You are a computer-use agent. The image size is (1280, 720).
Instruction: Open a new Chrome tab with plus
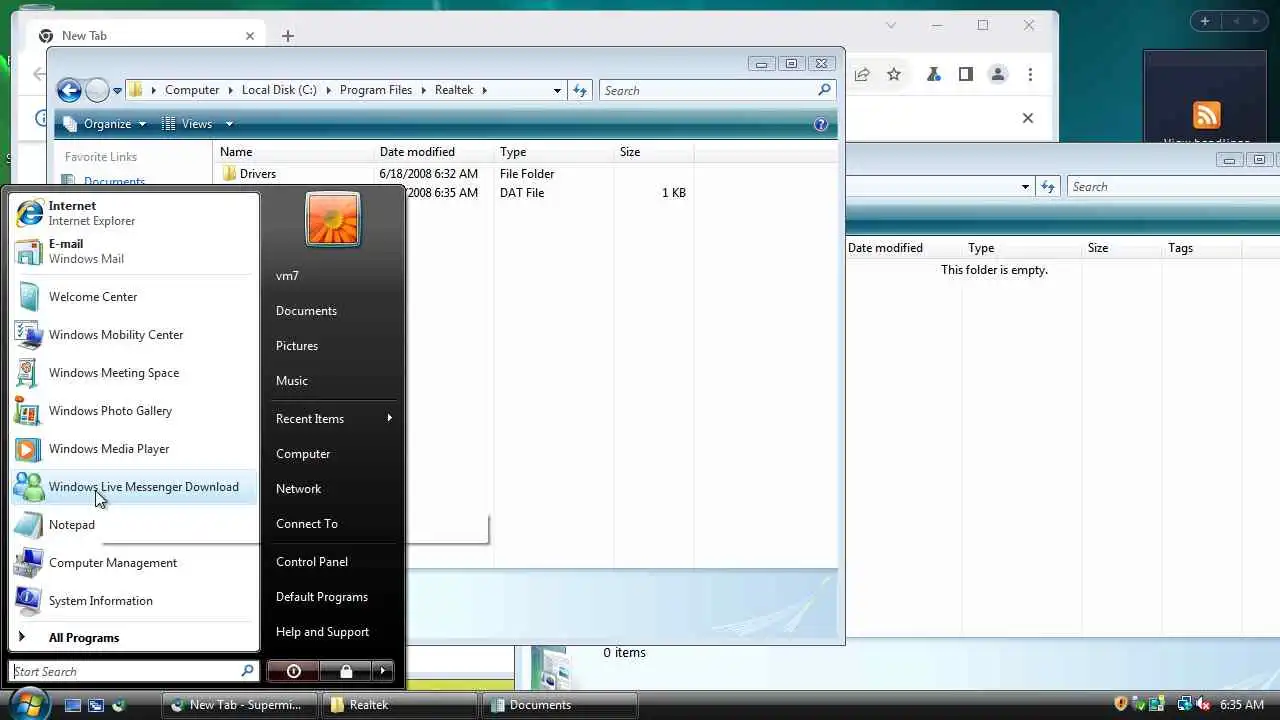tap(288, 36)
